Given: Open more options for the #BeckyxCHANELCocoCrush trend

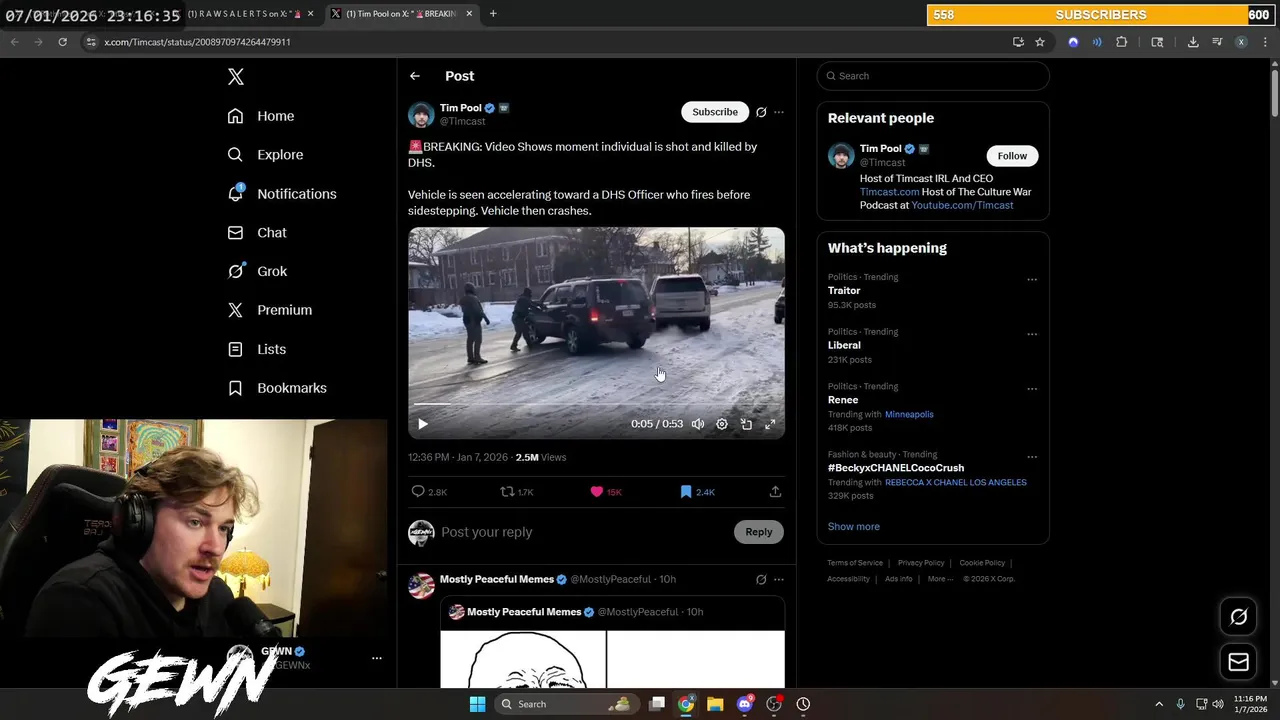Looking at the screenshot, I should click(x=1032, y=457).
